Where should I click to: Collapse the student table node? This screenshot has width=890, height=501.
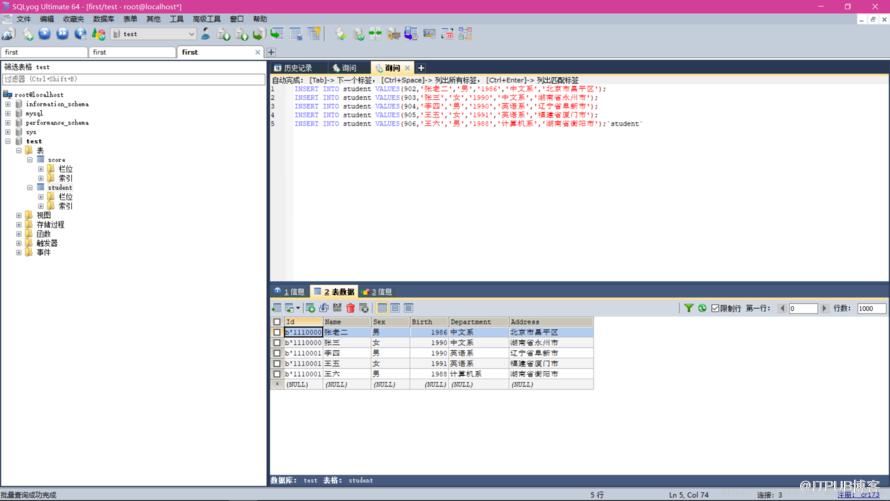point(30,187)
